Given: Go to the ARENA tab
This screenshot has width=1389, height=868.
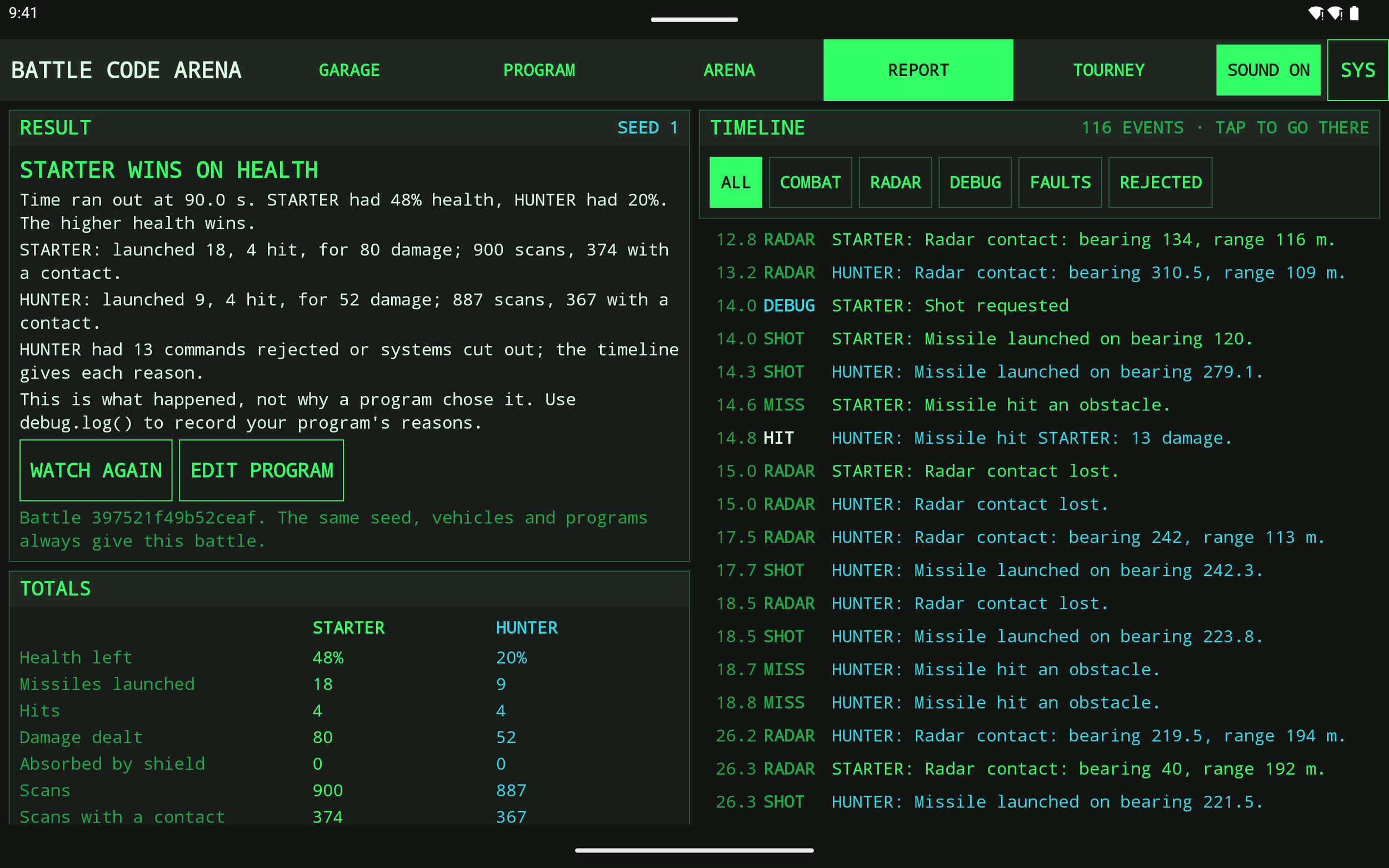Looking at the screenshot, I should coord(728,70).
